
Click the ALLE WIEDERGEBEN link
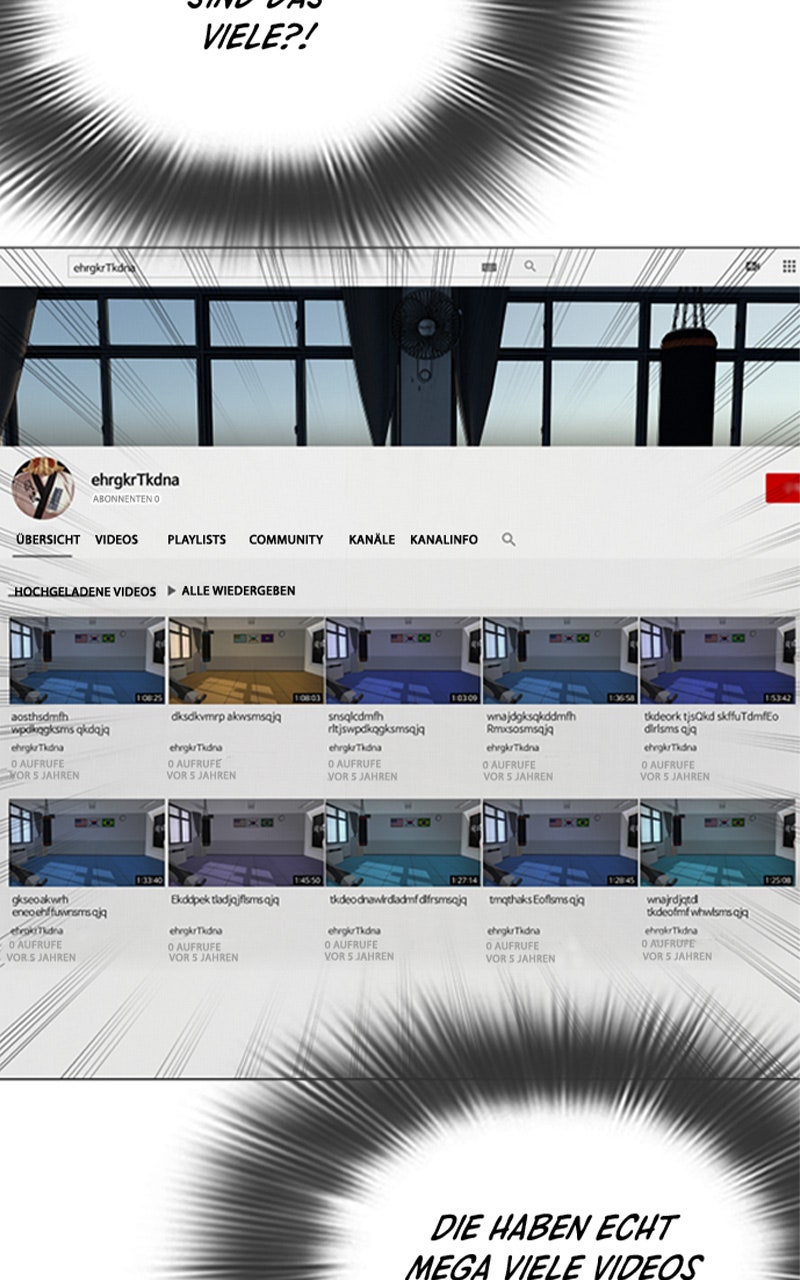point(237,591)
